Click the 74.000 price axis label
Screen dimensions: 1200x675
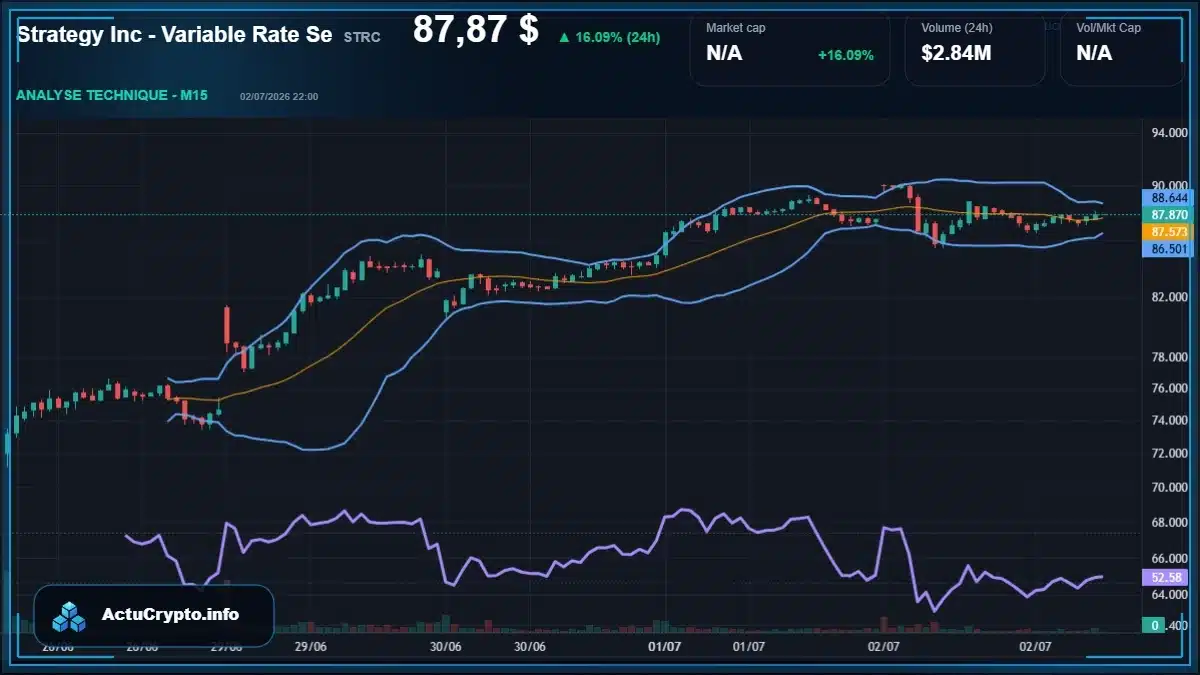pos(1169,420)
